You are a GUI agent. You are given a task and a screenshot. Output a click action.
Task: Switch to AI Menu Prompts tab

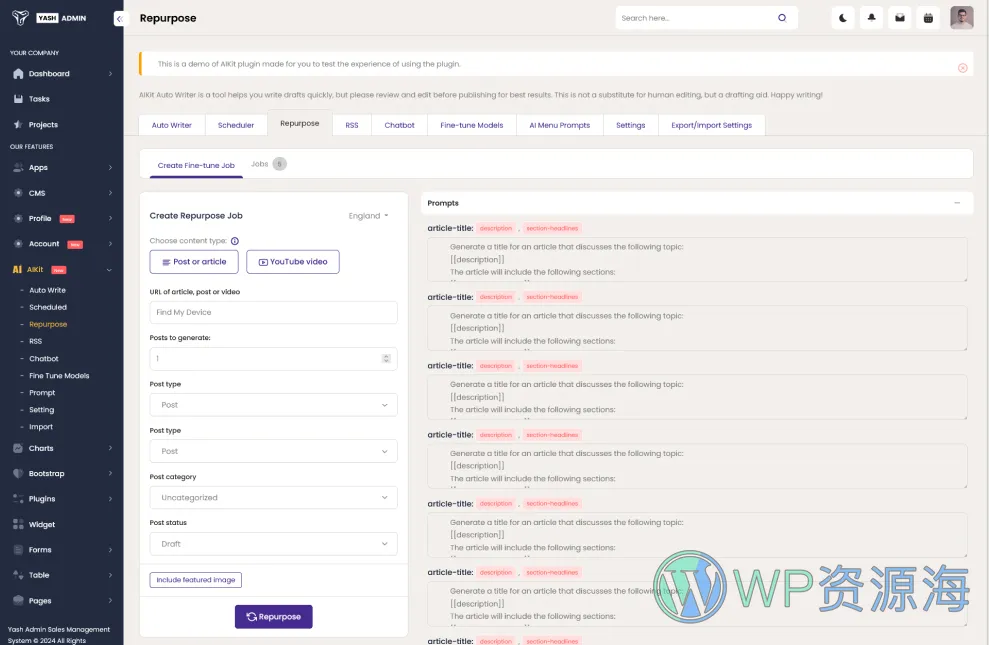point(559,125)
